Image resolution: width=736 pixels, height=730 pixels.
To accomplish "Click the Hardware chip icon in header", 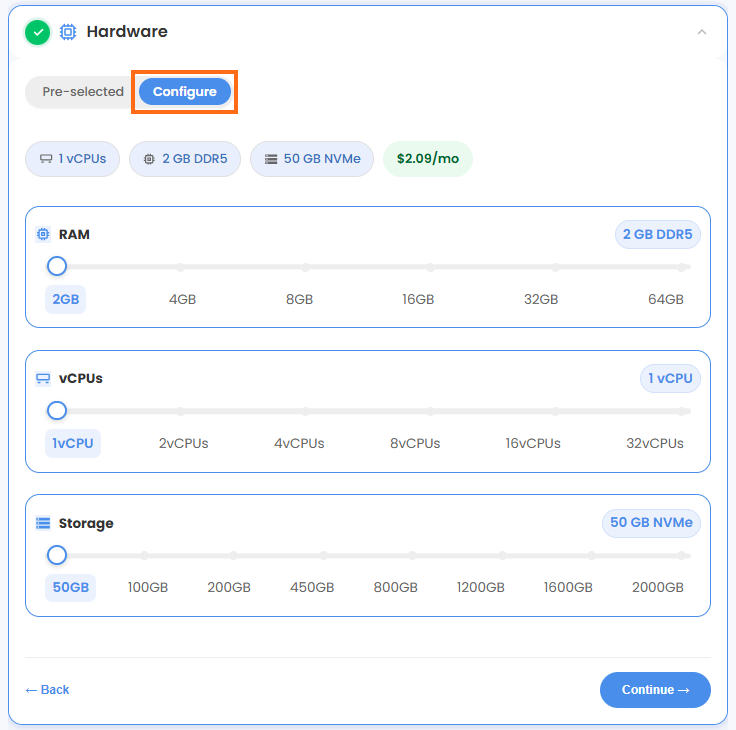I will 68,32.
